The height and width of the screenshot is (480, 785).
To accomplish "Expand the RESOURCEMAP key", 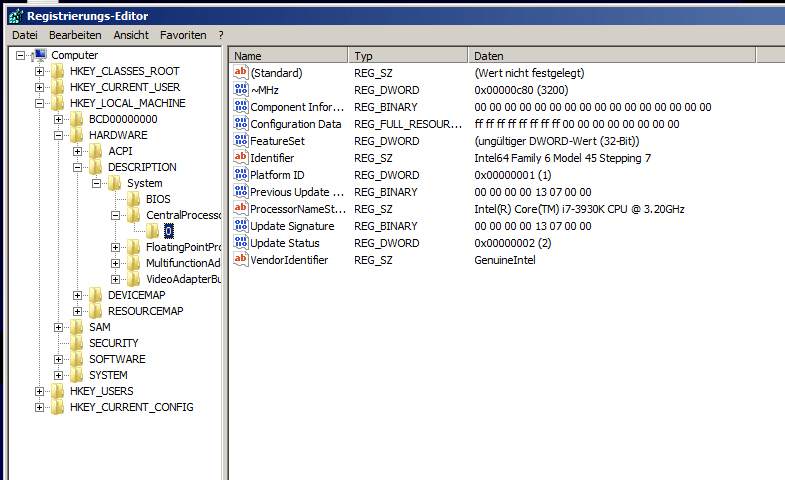I will pyautogui.click(x=78, y=311).
